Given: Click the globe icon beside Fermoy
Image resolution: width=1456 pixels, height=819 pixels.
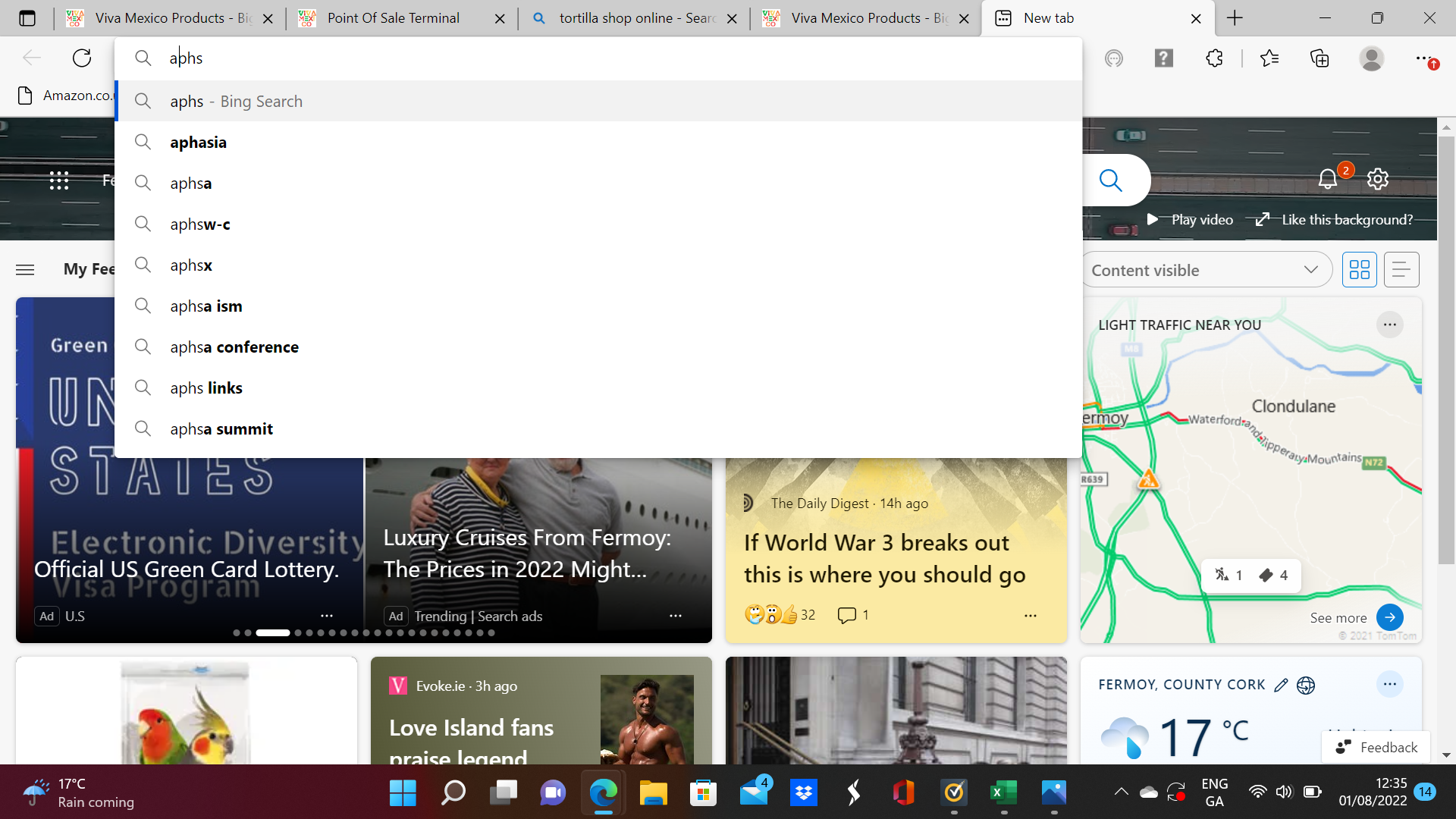Looking at the screenshot, I should pos(1306,685).
